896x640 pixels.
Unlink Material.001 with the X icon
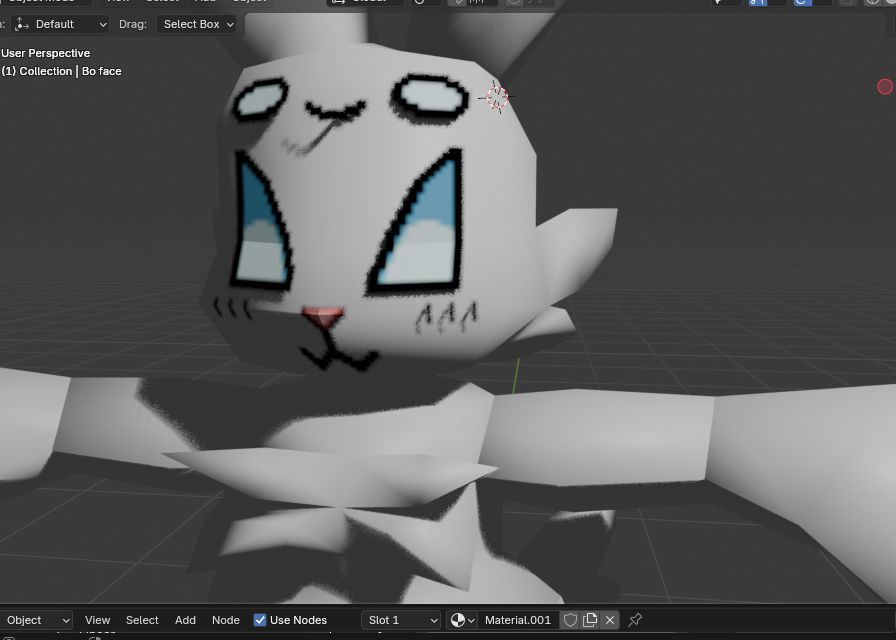(x=610, y=620)
